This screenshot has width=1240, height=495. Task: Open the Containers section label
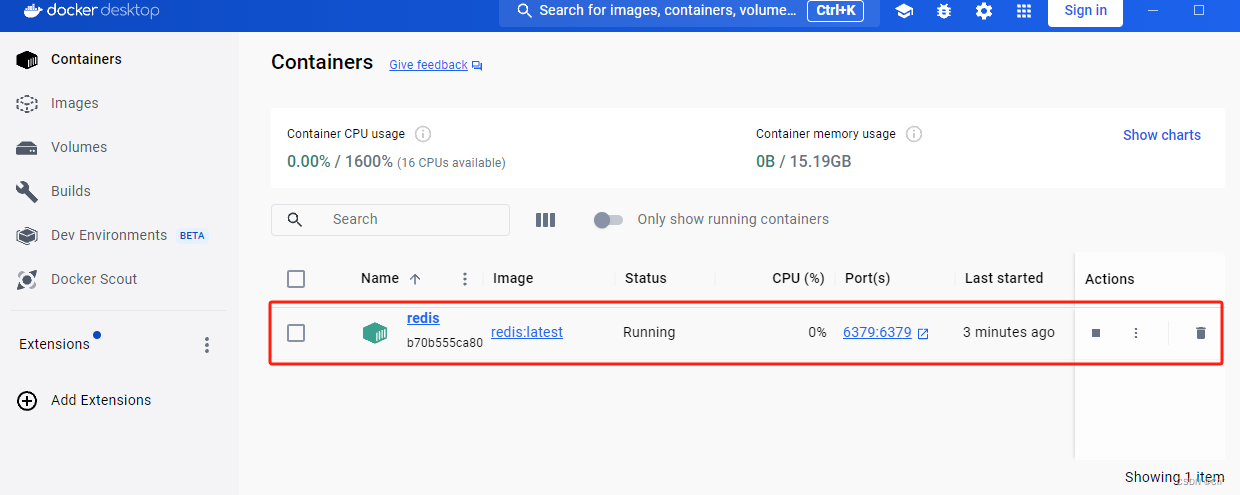coord(86,59)
